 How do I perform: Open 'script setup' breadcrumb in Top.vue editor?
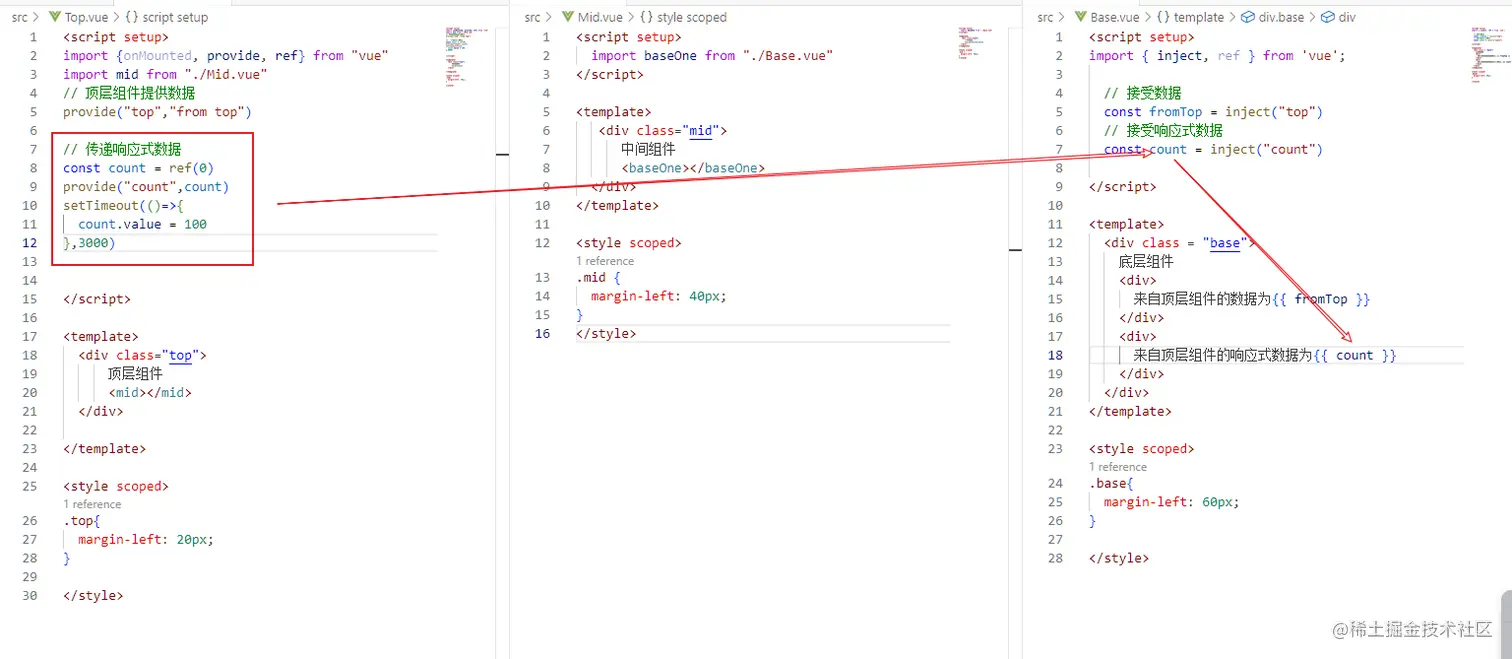coord(176,17)
